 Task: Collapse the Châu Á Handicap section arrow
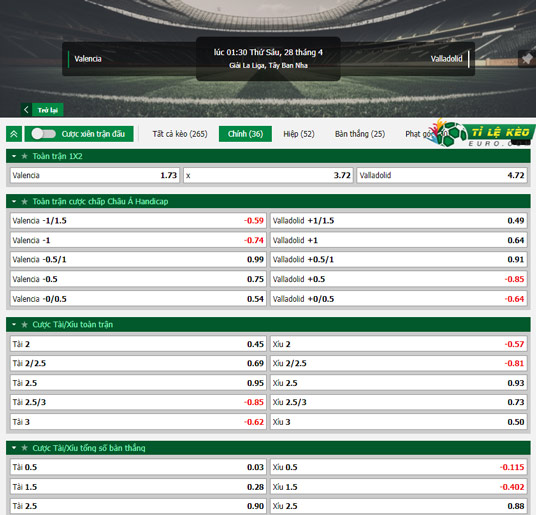pyautogui.click(x=14, y=201)
